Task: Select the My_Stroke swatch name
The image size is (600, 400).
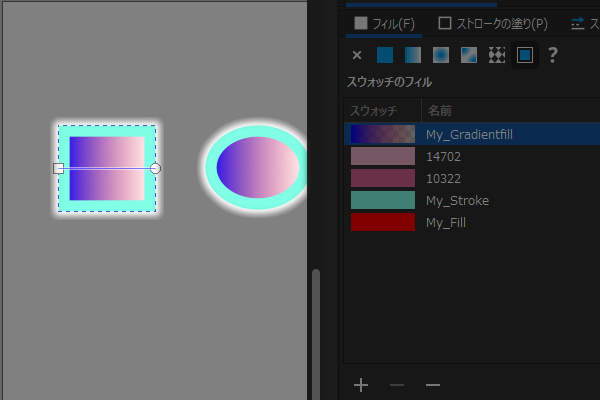Action: (458, 201)
